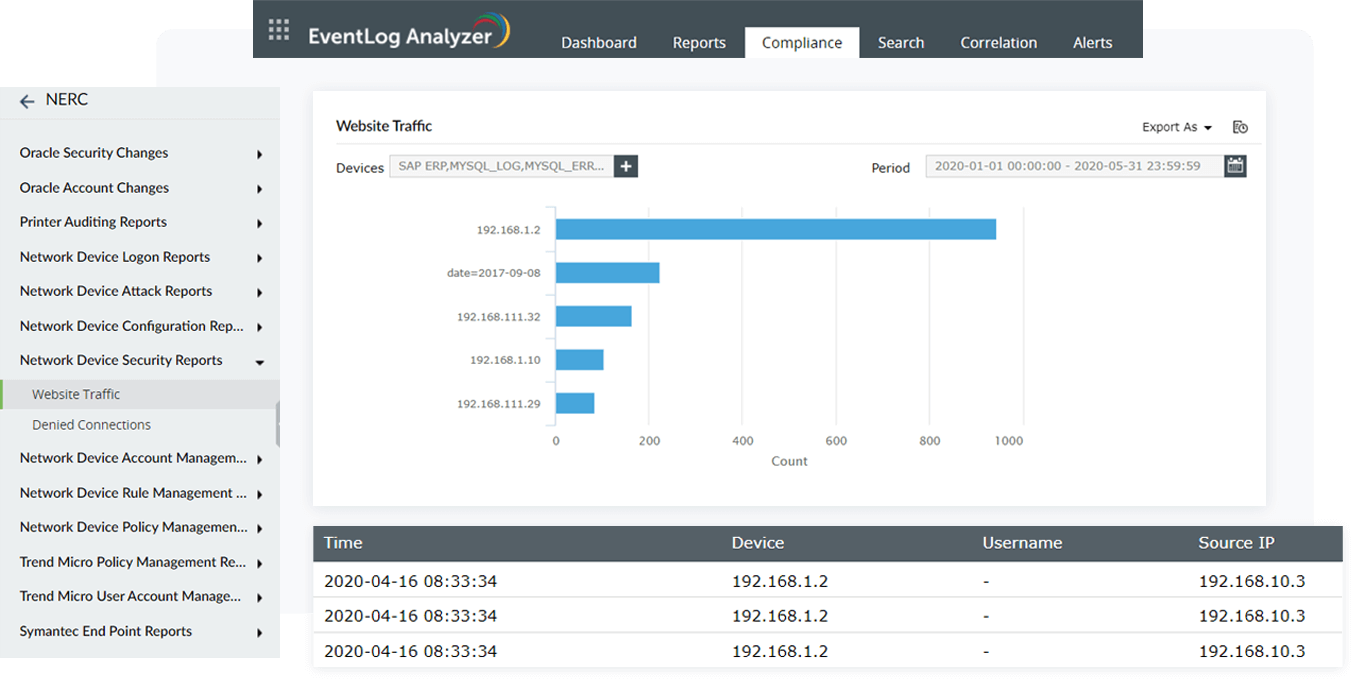Click the schedule report icon

point(1240,127)
